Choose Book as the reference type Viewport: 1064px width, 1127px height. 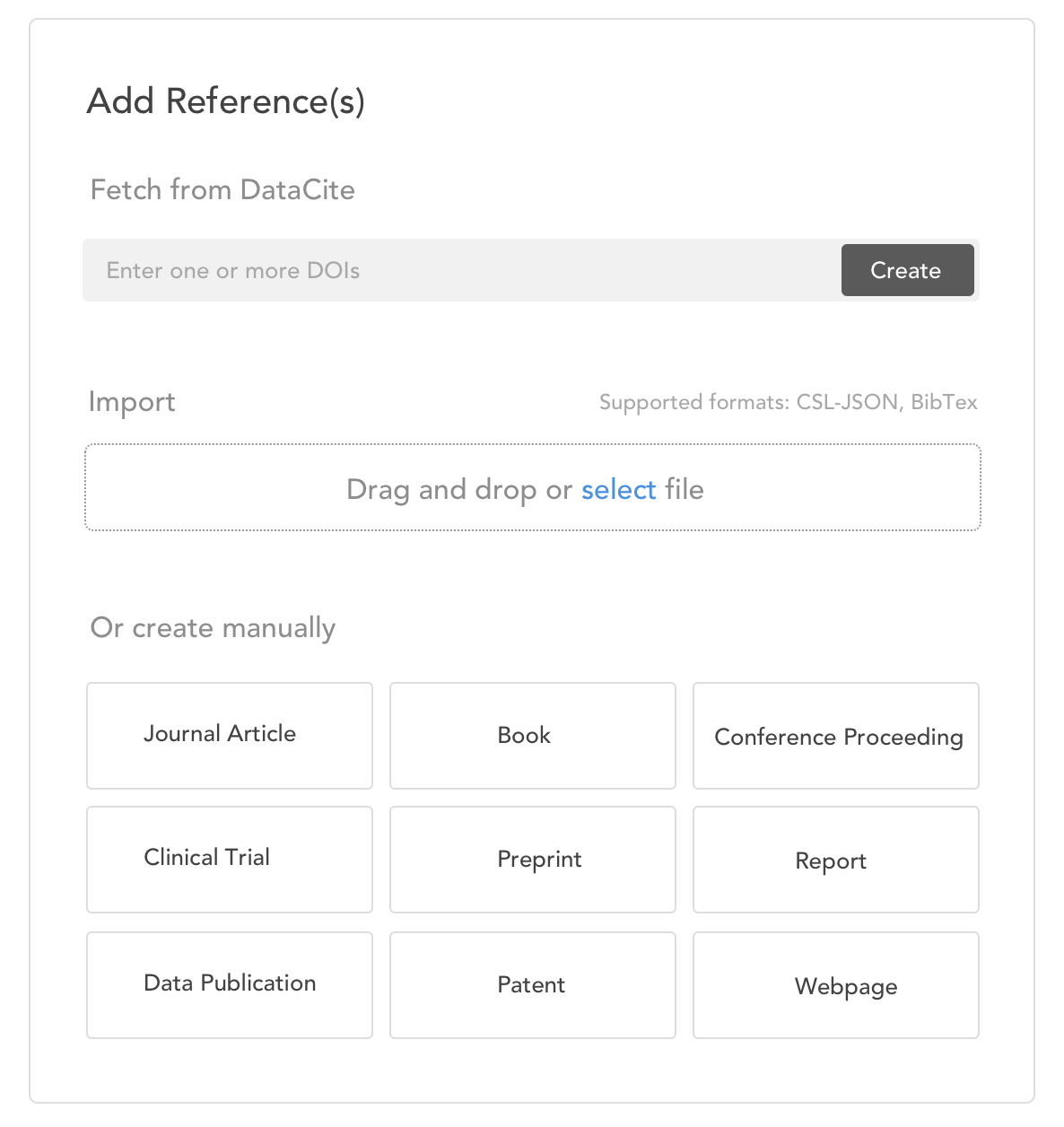tap(532, 735)
